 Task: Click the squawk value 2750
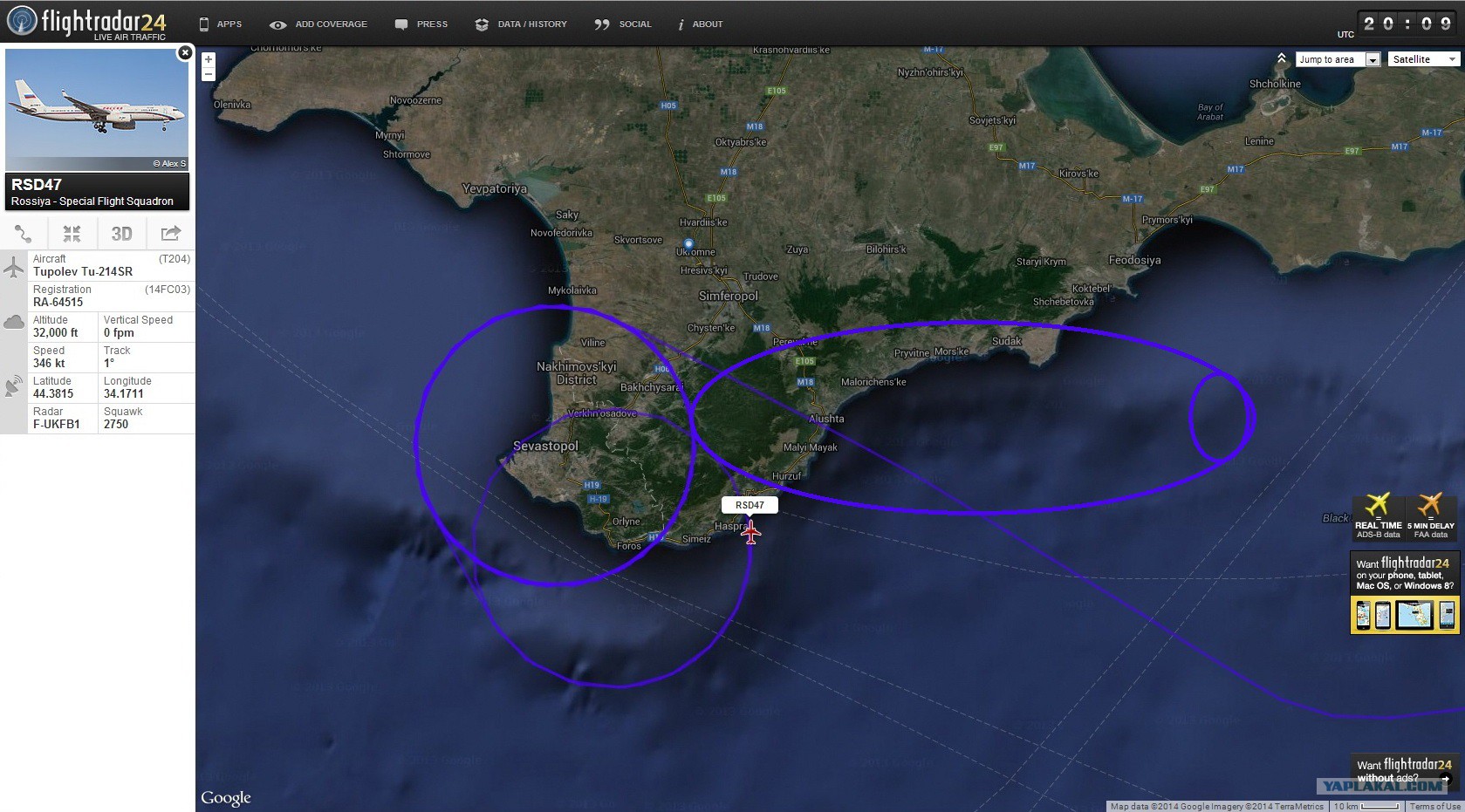tap(116, 425)
